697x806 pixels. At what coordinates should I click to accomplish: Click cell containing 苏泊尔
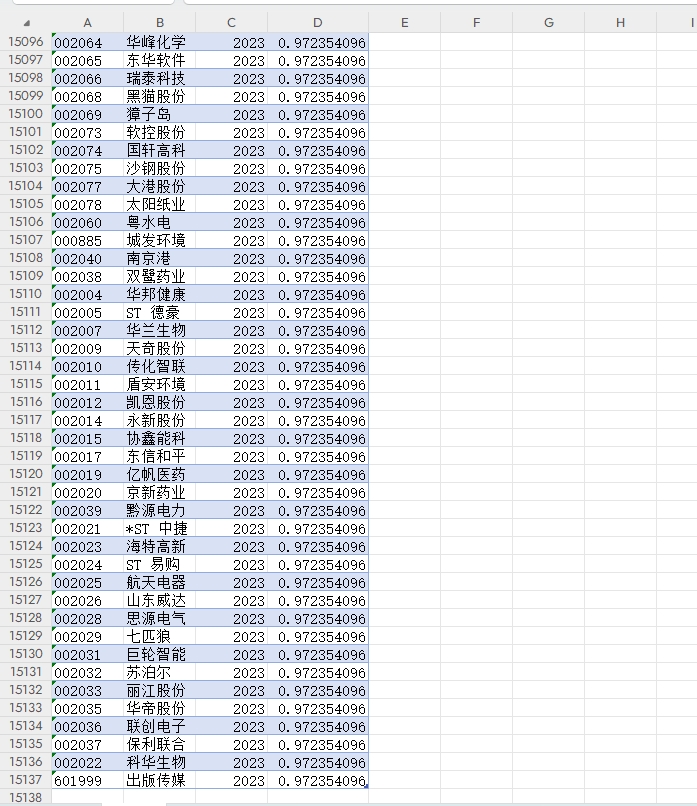(x=159, y=671)
